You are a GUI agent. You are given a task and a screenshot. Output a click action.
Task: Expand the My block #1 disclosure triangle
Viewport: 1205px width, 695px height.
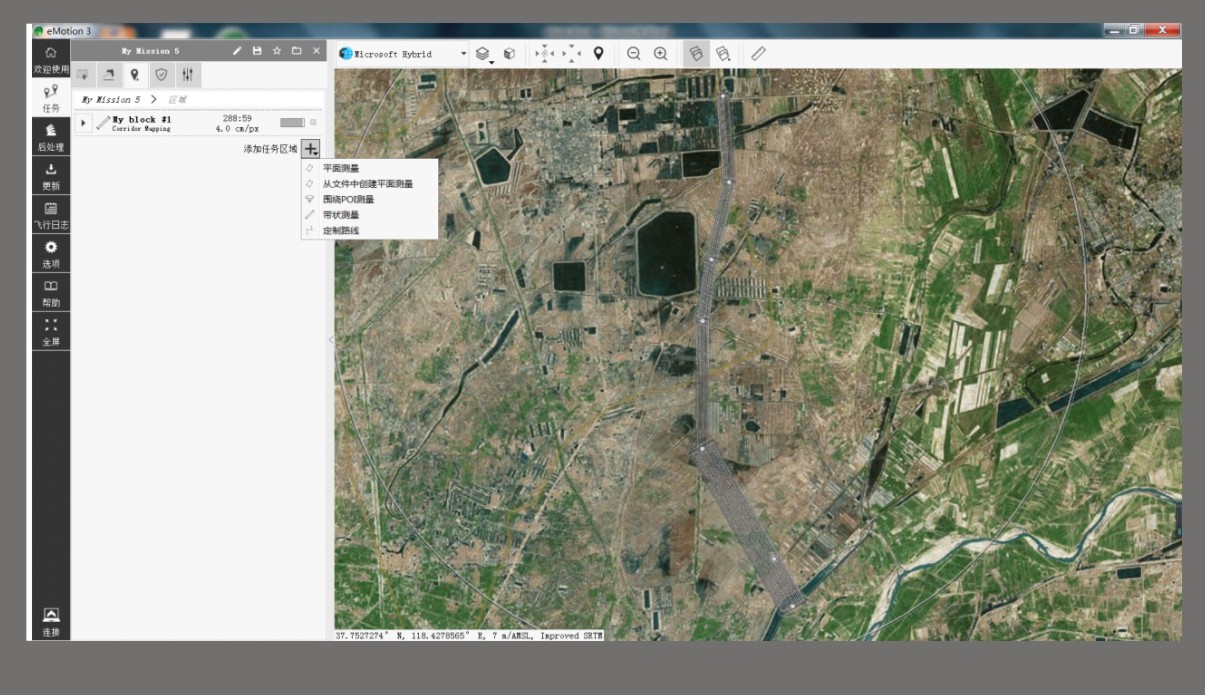point(84,123)
